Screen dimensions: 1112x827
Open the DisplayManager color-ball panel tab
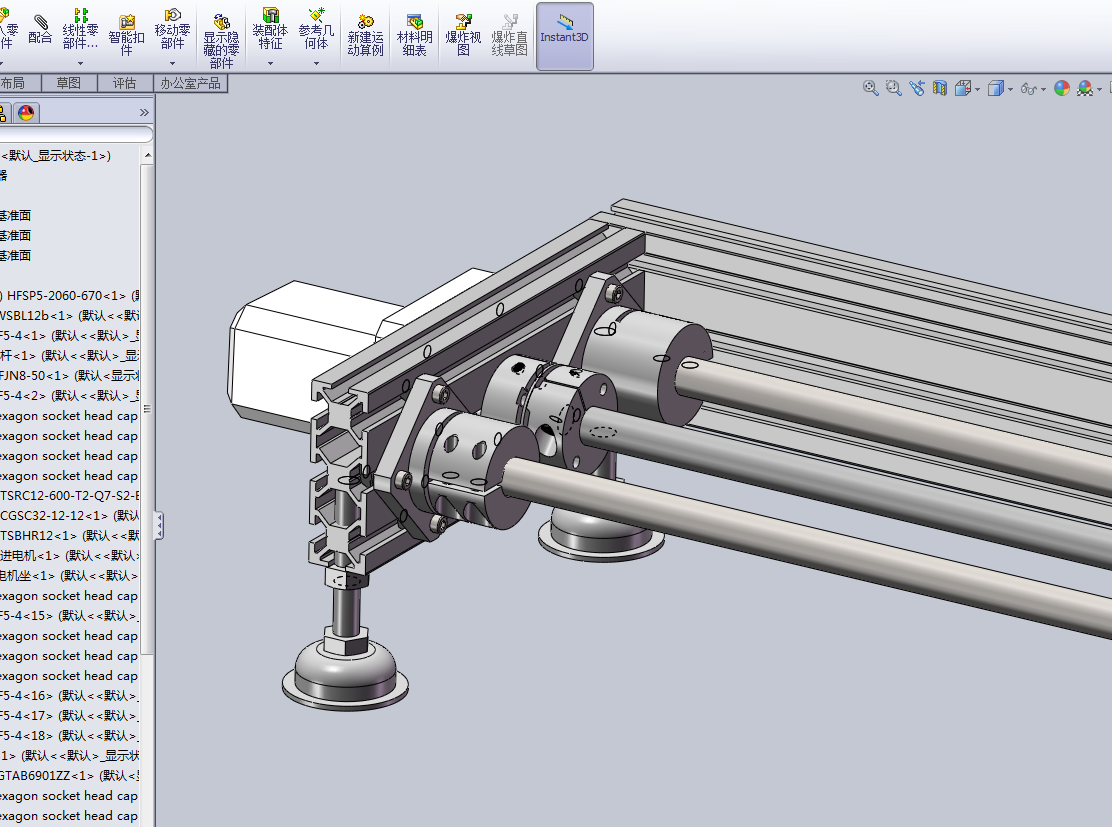coord(26,113)
